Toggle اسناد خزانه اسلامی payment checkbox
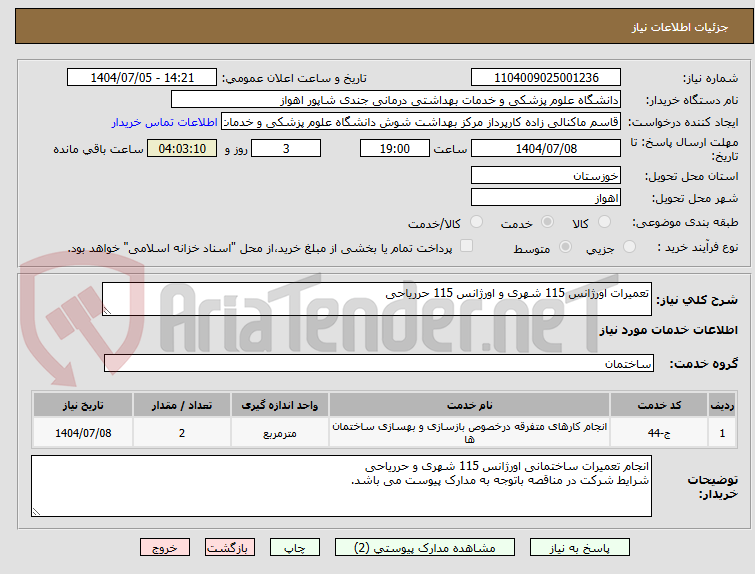Viewport: 755px width, 574px height. (x=466, y=246)
